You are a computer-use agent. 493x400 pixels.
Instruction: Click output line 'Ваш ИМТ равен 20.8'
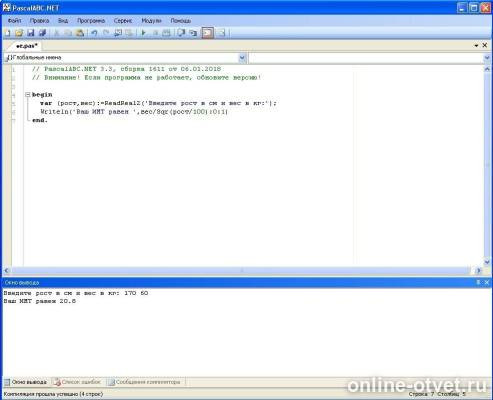40,301
